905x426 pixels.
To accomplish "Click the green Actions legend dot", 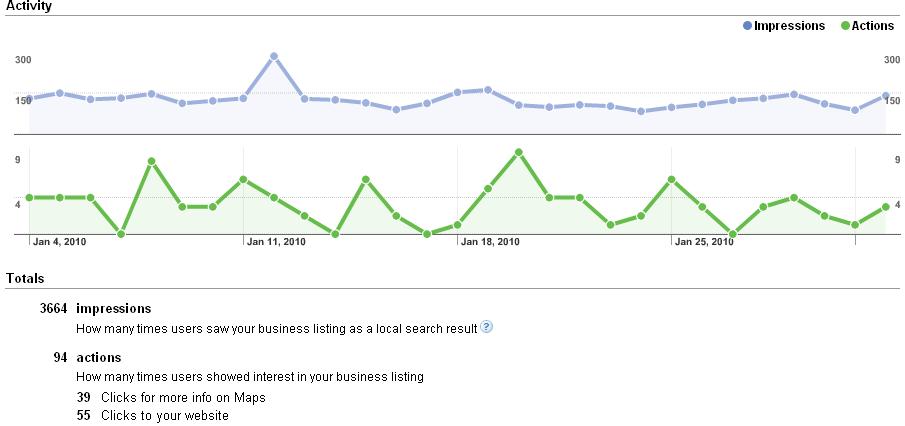I will (x=845, y=26).
